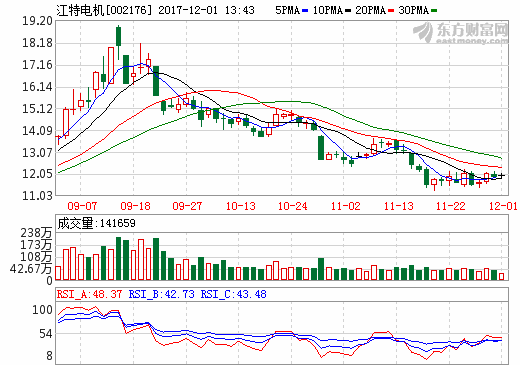Click the 30PMA green legend swatch
Image resolution: width=520 pixels, height=365 pixels.
434,11
